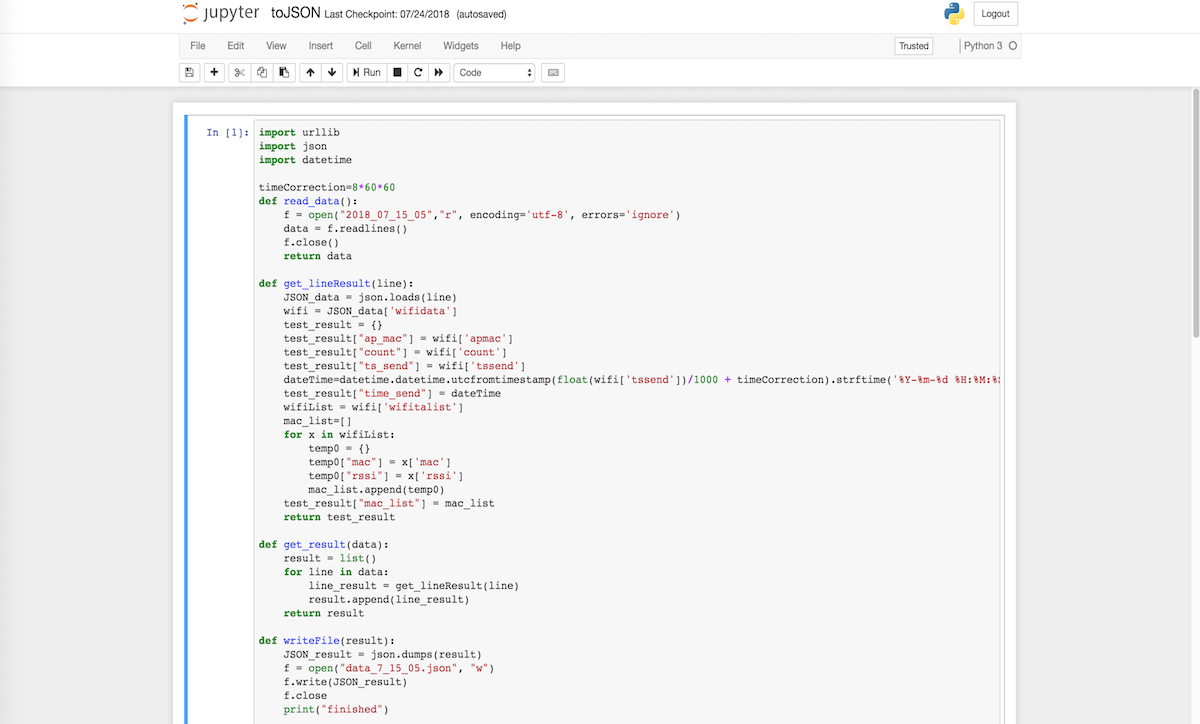Open the View menu
The width and height of the screenshot is (1200, 724).
[276, 46]
